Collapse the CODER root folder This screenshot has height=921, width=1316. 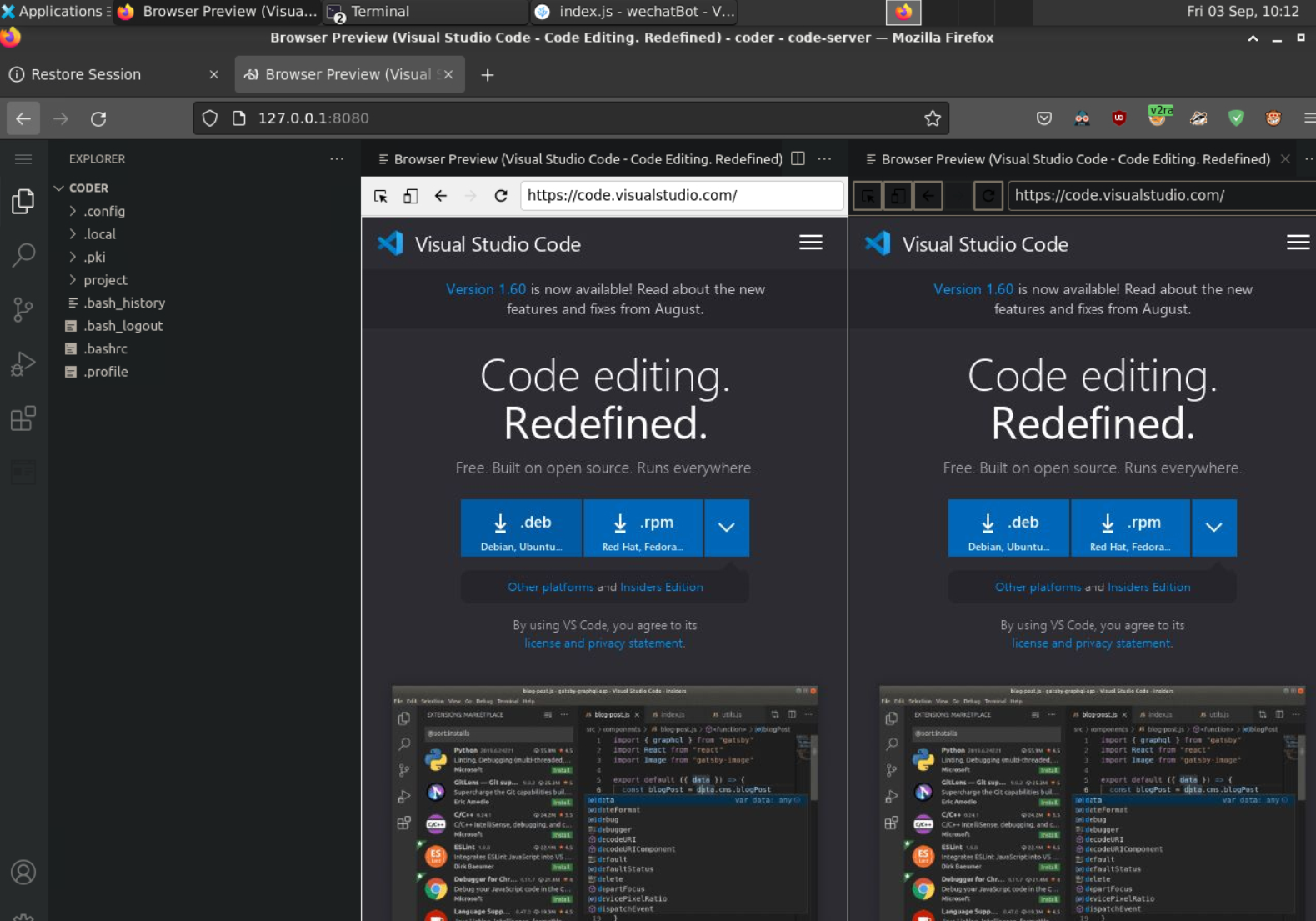[59, 188]
